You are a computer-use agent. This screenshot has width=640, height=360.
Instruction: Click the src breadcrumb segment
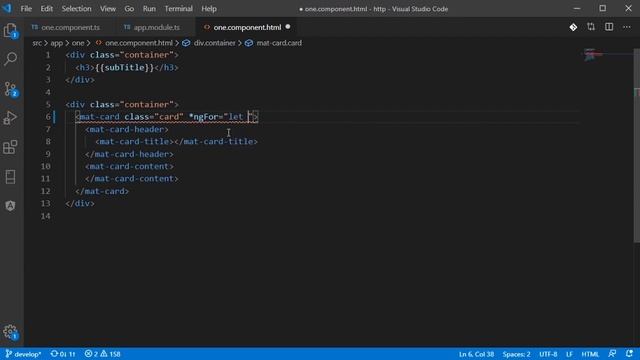[x=37, y=43]
